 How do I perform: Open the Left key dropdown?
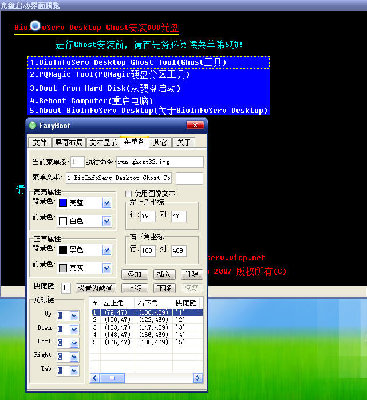click(74, 343)
